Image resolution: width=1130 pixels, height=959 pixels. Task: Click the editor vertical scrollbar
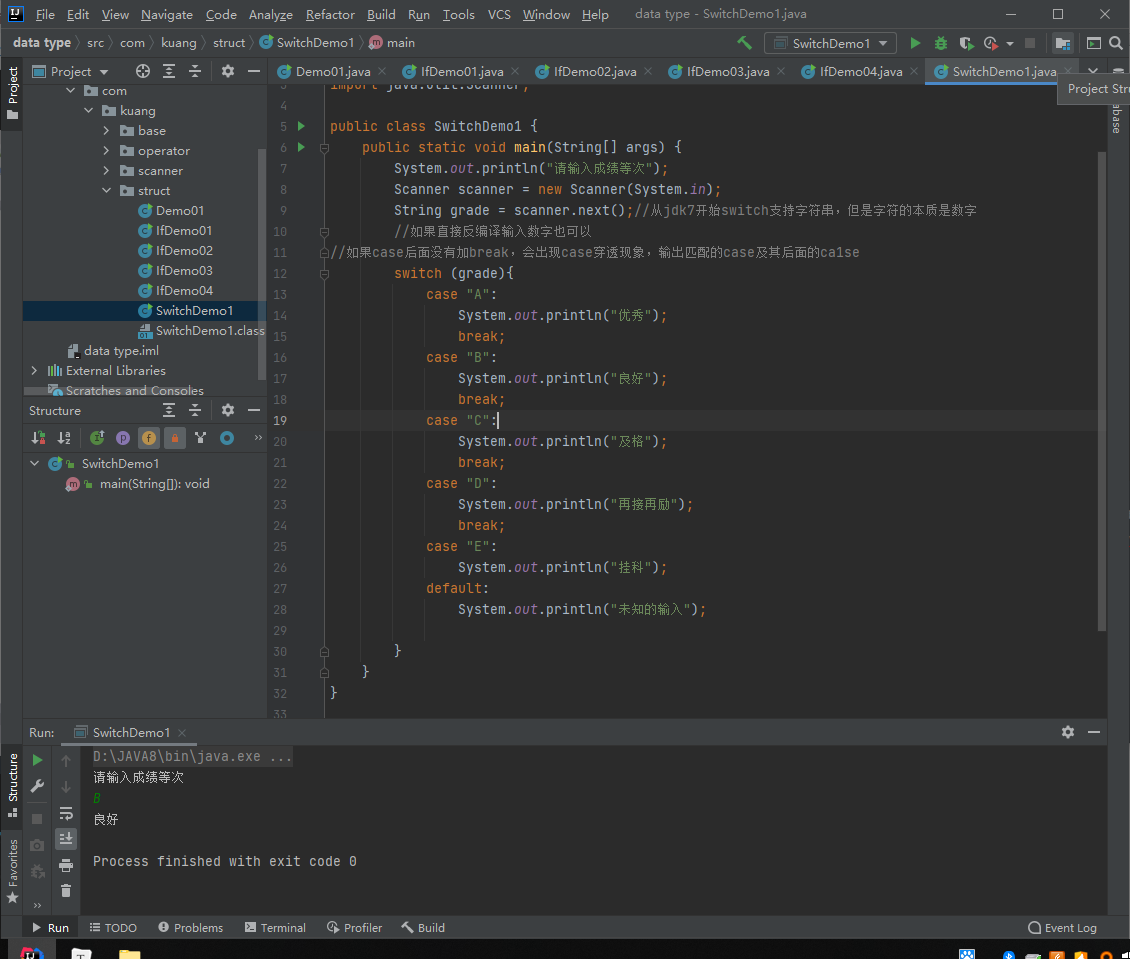[1102, 390]
